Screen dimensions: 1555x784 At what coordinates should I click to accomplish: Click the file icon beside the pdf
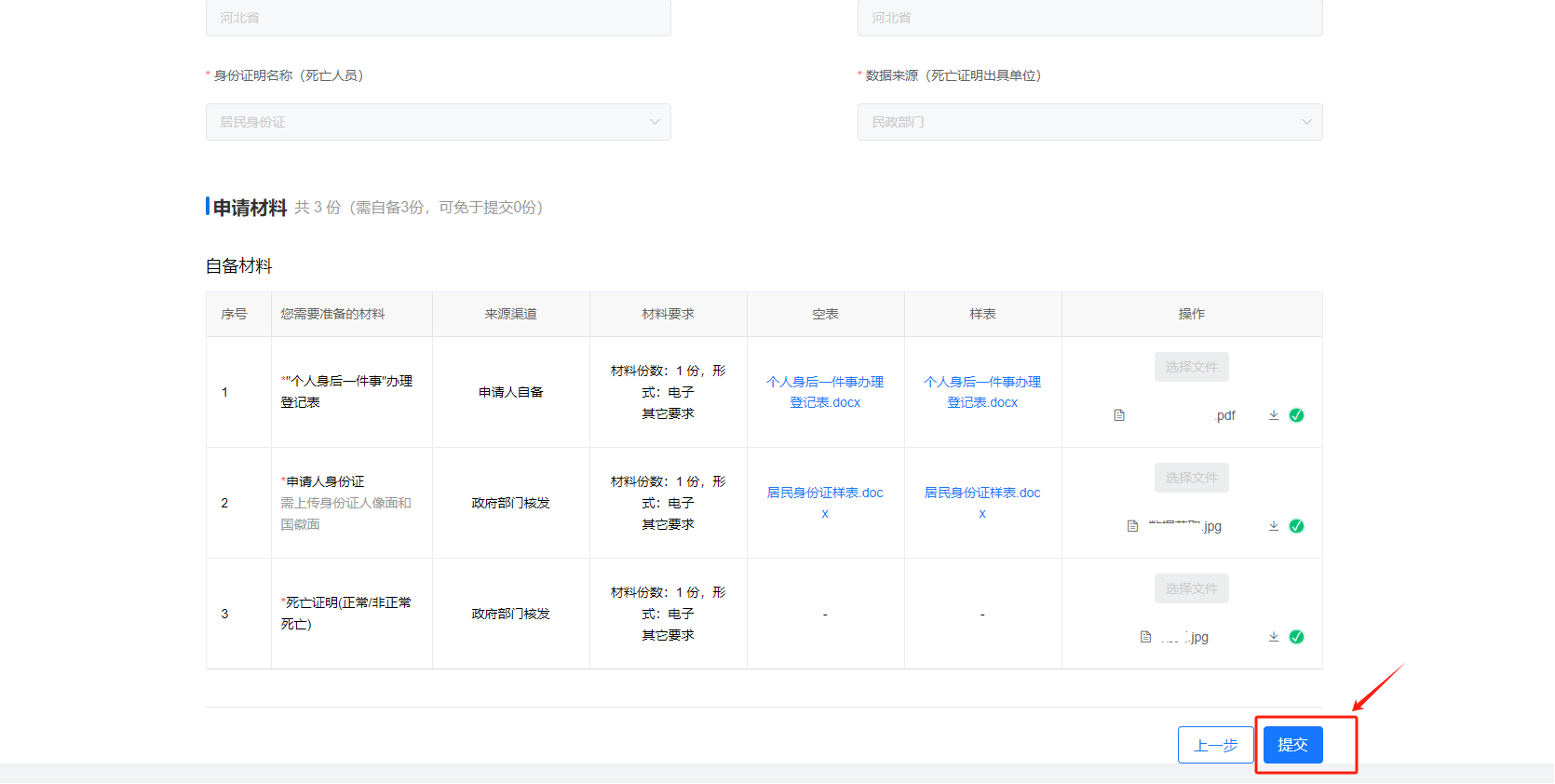click(x=1119, y=415)
